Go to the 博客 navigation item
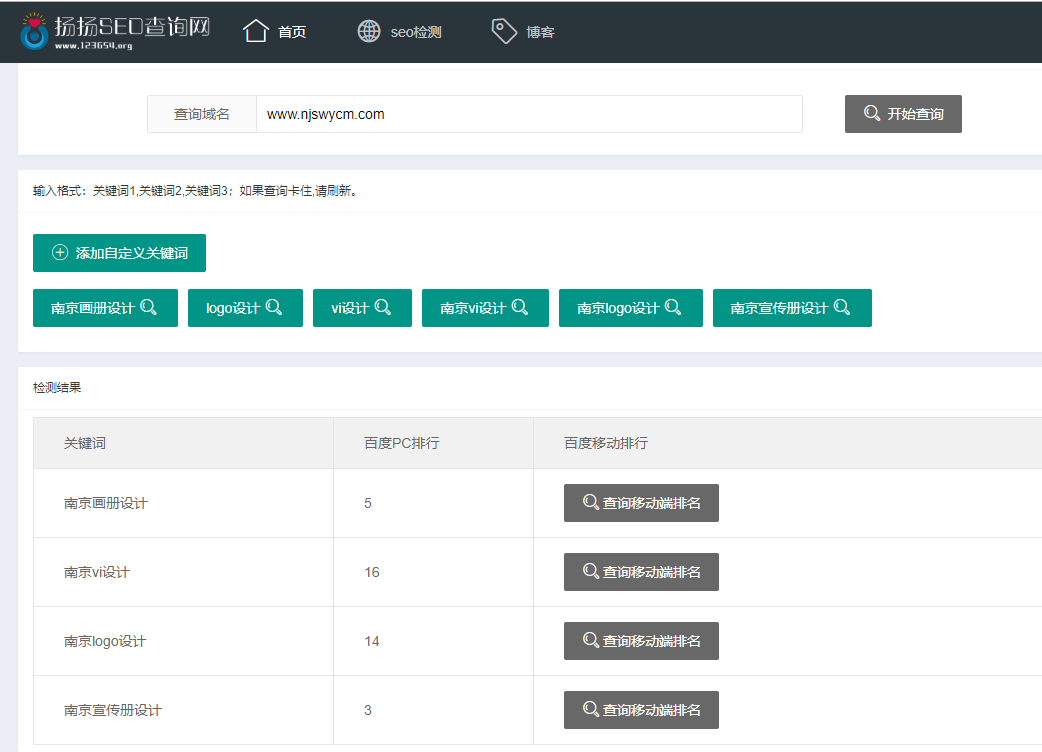 (540, 32)
